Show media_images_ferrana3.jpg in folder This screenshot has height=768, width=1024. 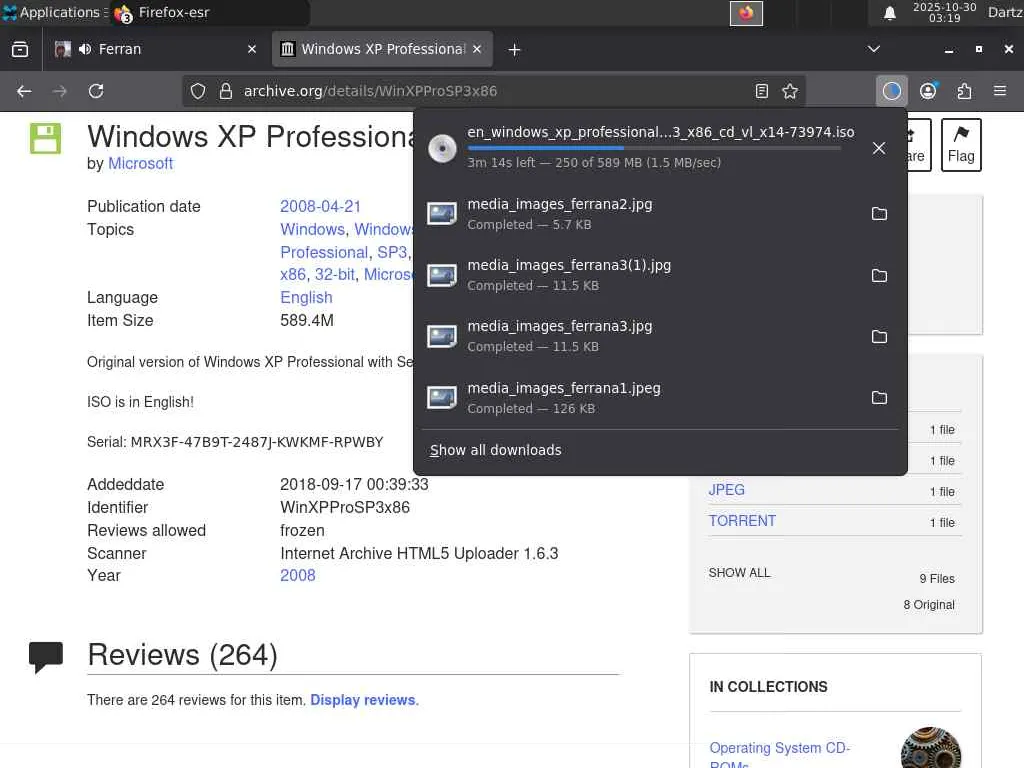coord(879,336)
